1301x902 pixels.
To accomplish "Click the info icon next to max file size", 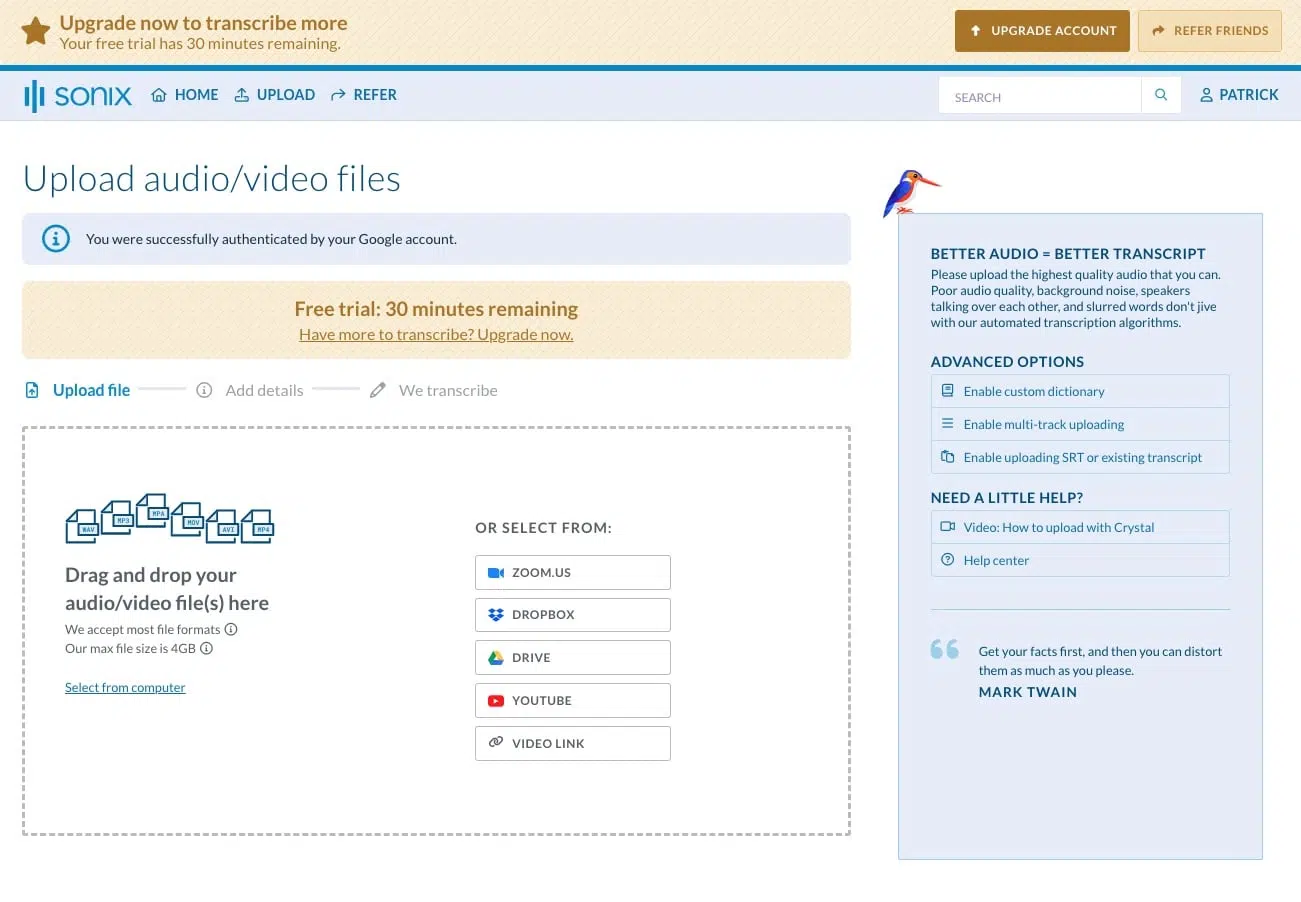I will [209, 648].
